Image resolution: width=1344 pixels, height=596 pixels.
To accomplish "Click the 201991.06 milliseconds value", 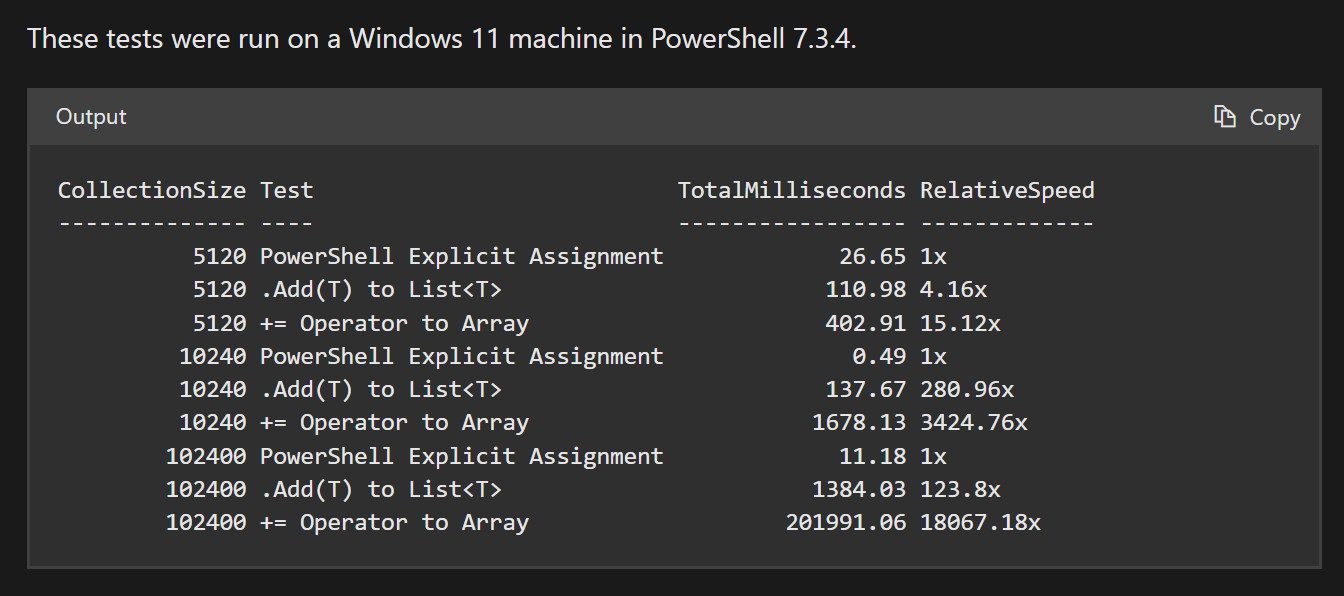I will 846,522.
